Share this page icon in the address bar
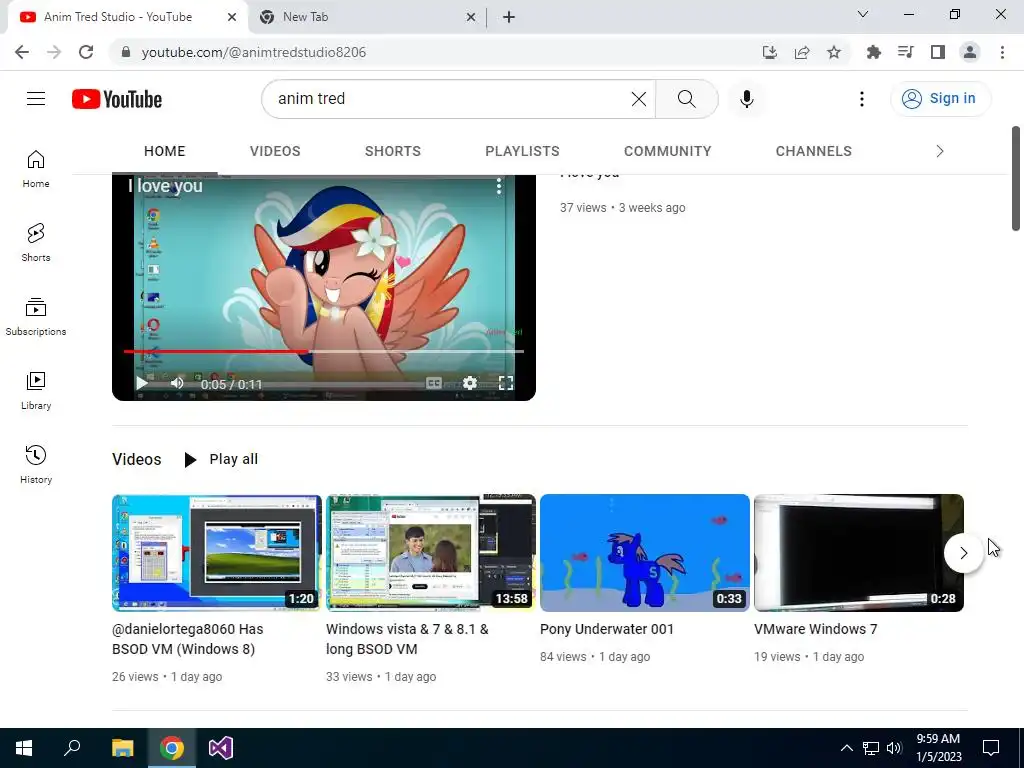Image resolution: width=1024 pixels, height=768 pixels. [x=802, y=52]
